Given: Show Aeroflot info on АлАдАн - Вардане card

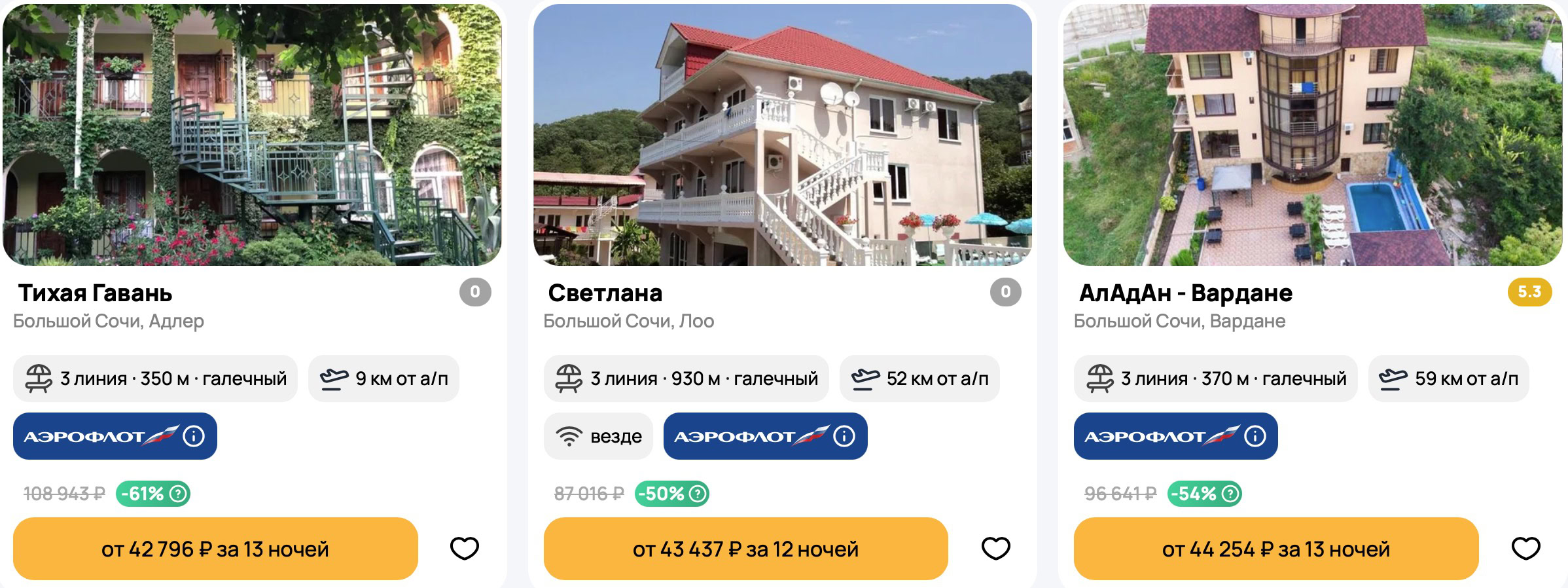Looking at the screenshot, I should pyautogui.click(x=1255, y=436).
